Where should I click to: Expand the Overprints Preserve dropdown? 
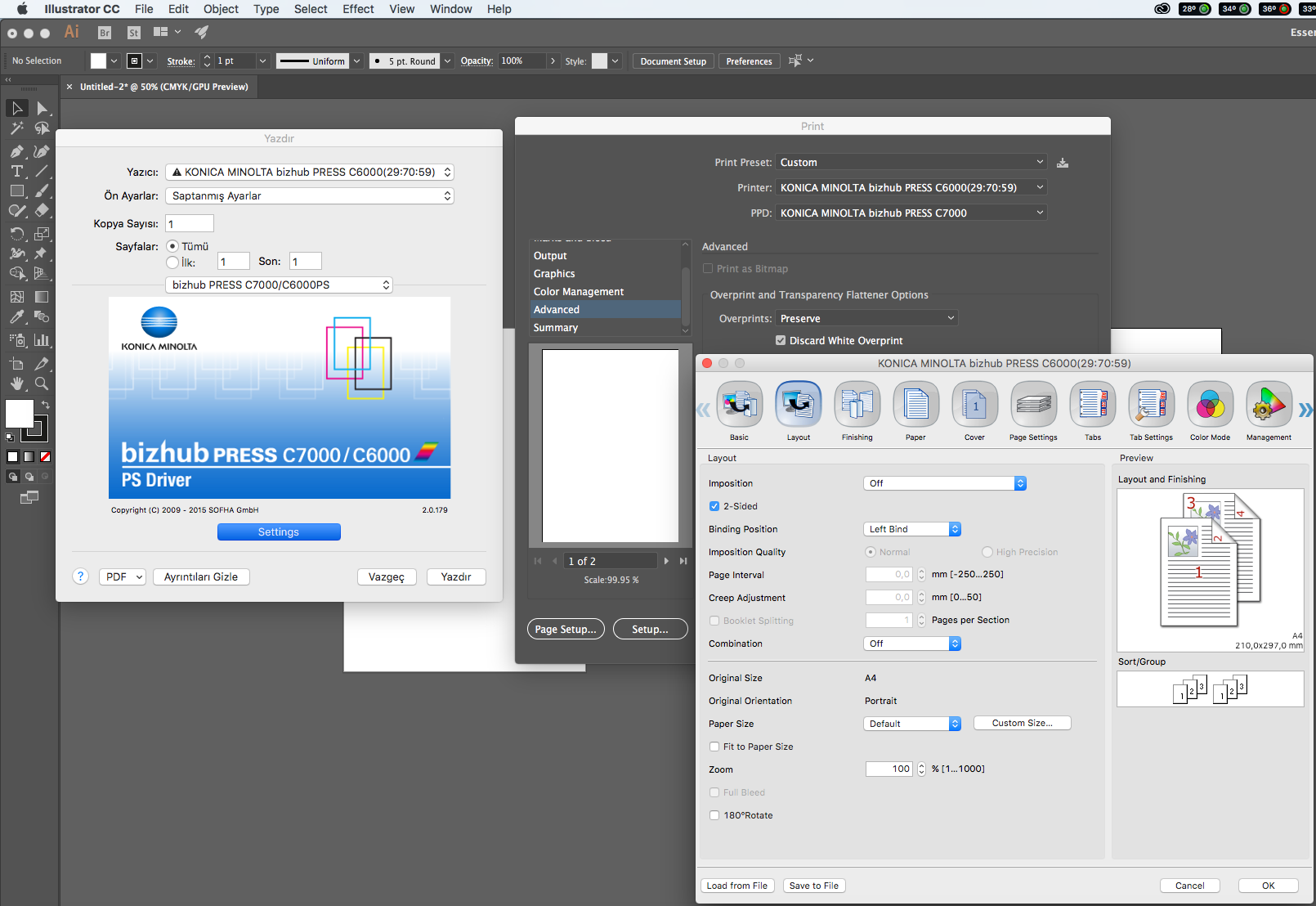tap(866, 318)
